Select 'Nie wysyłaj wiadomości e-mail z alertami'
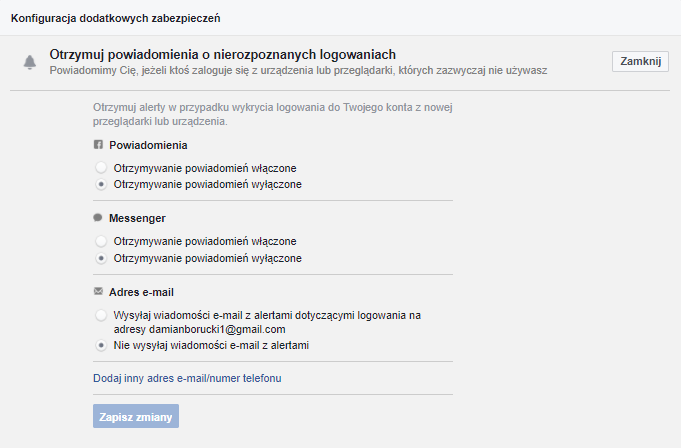The width and height of the screenshot is (681, 448). point(101,346)
